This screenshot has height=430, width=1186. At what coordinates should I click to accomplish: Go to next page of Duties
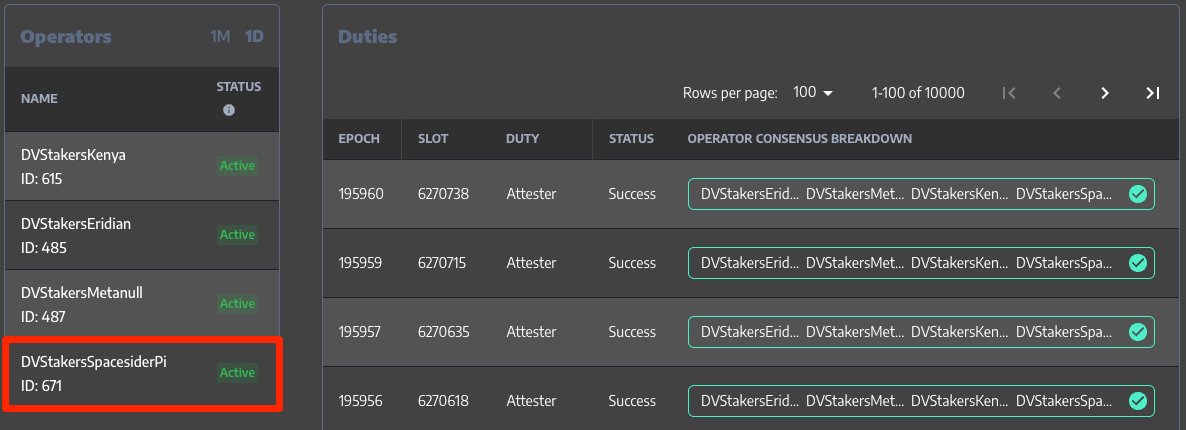point(1104,93)
